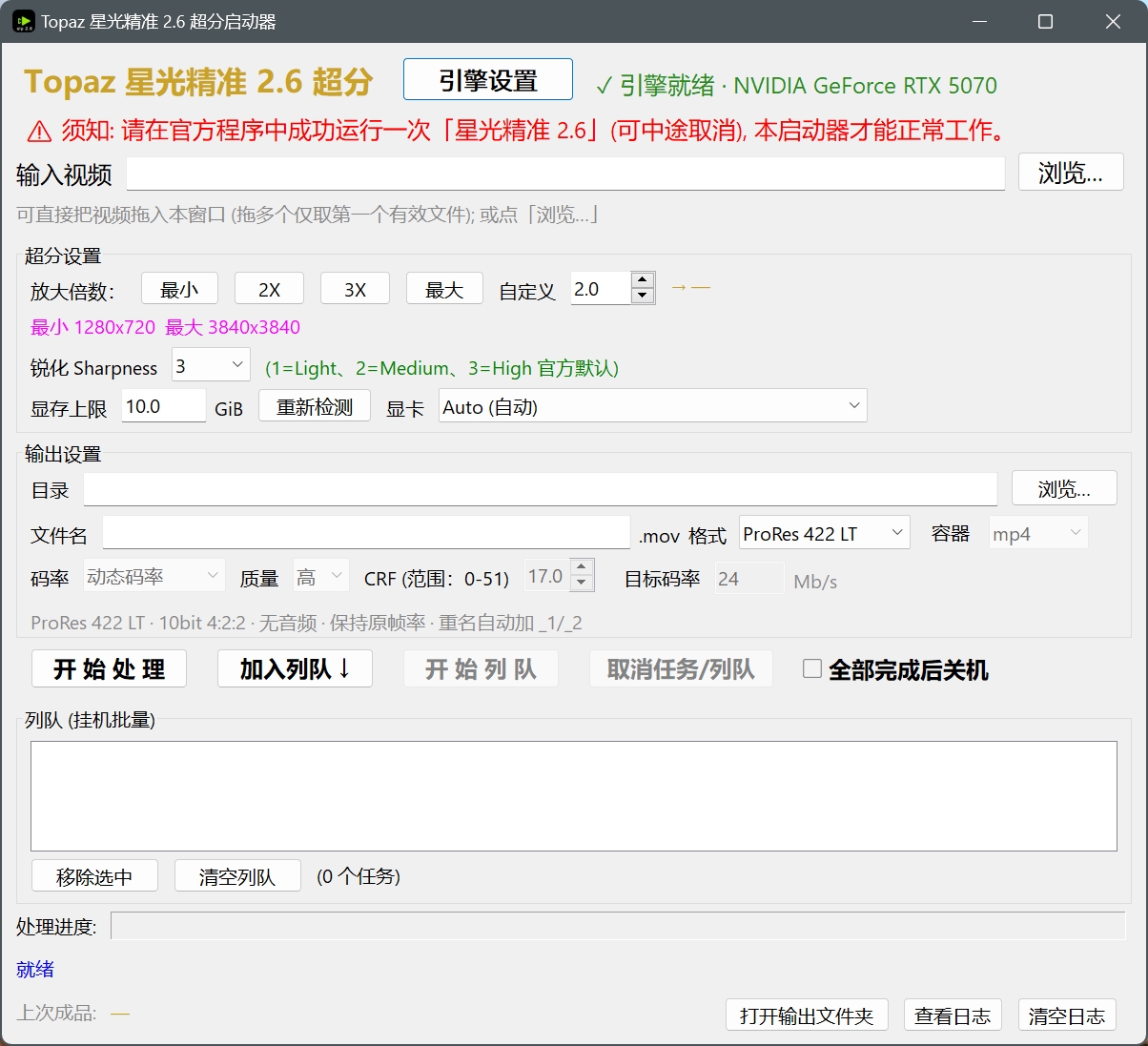The height and width of the screenshot is (1046, 1148).
Task: Choose the 3X upscale button
Action: (x=355, y=289)
